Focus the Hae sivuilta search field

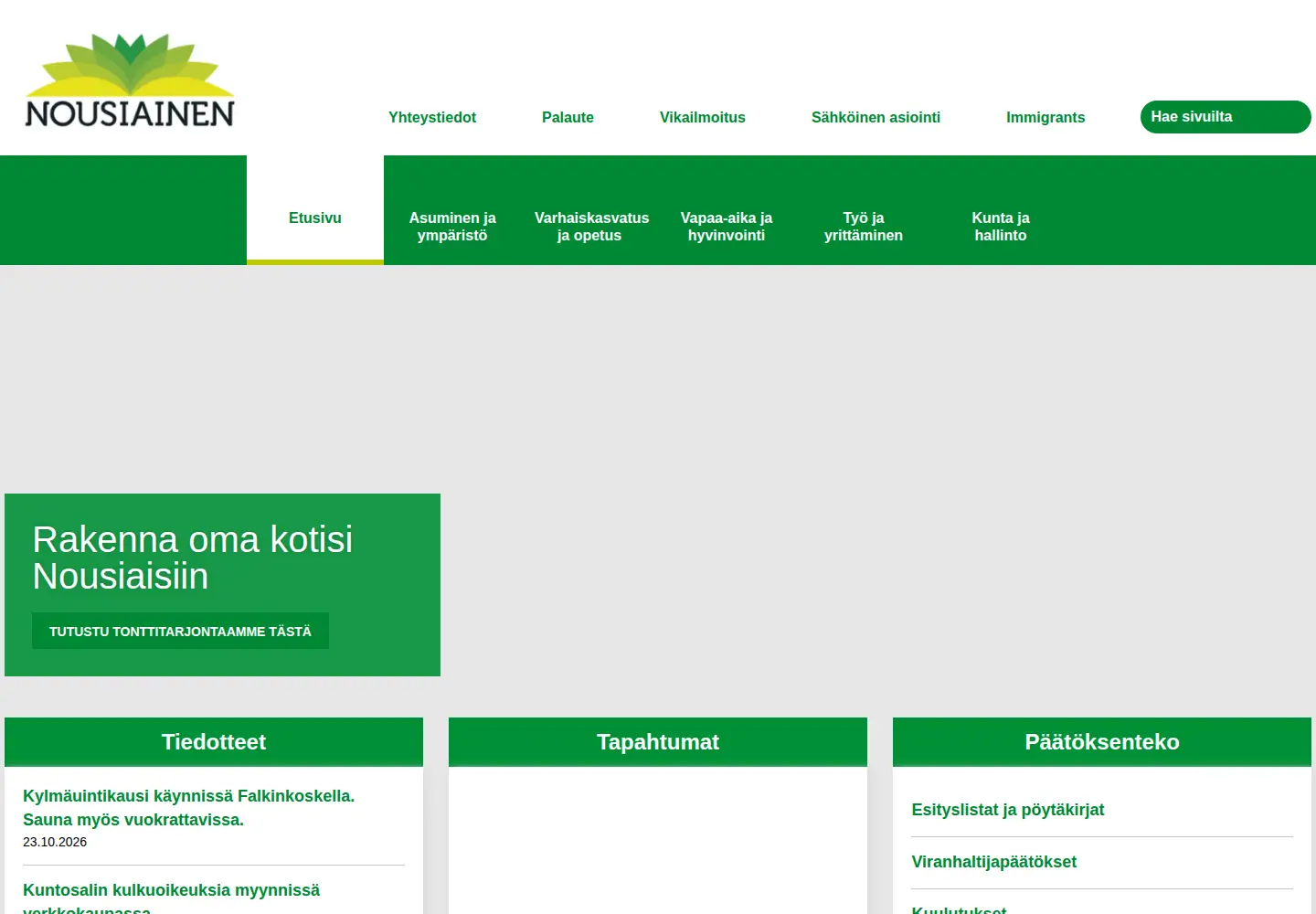coord(1226,117)
